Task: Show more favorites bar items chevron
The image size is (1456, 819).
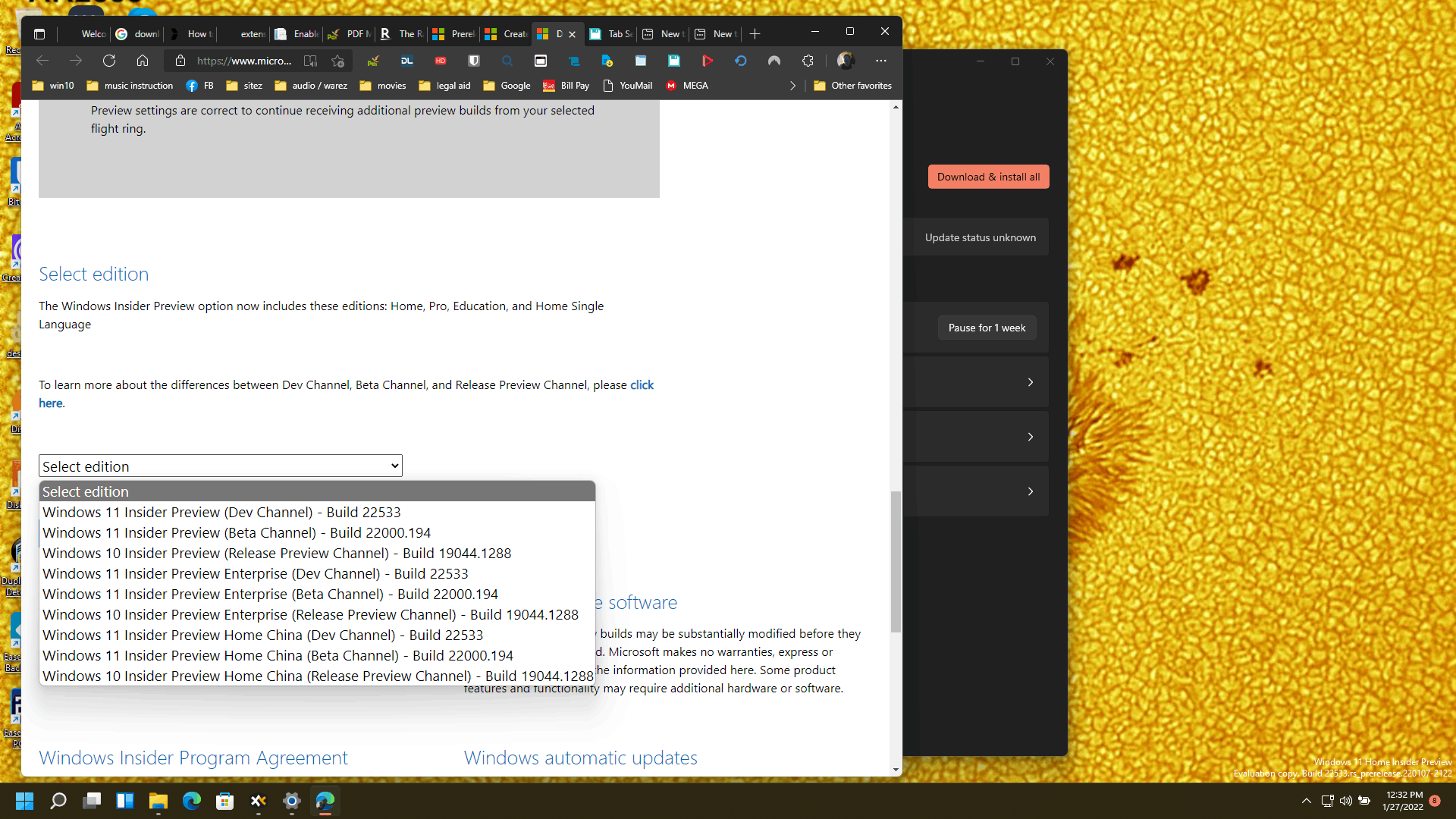Action: point(792,86)
